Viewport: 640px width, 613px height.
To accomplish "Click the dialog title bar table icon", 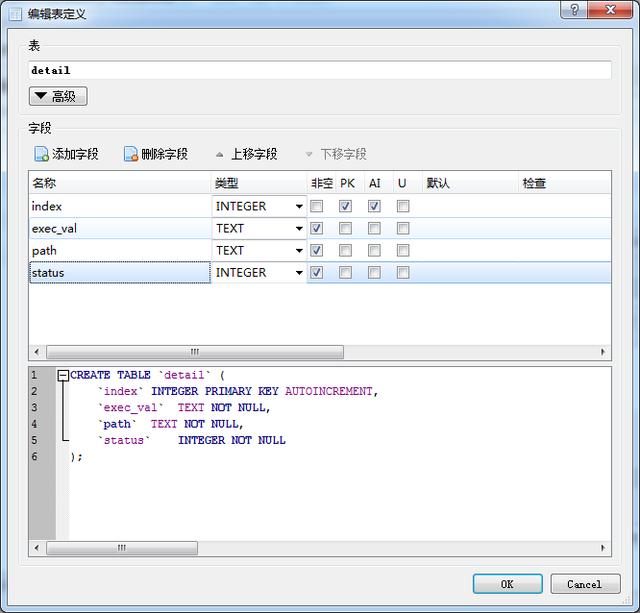I will (x=15, y=14).
